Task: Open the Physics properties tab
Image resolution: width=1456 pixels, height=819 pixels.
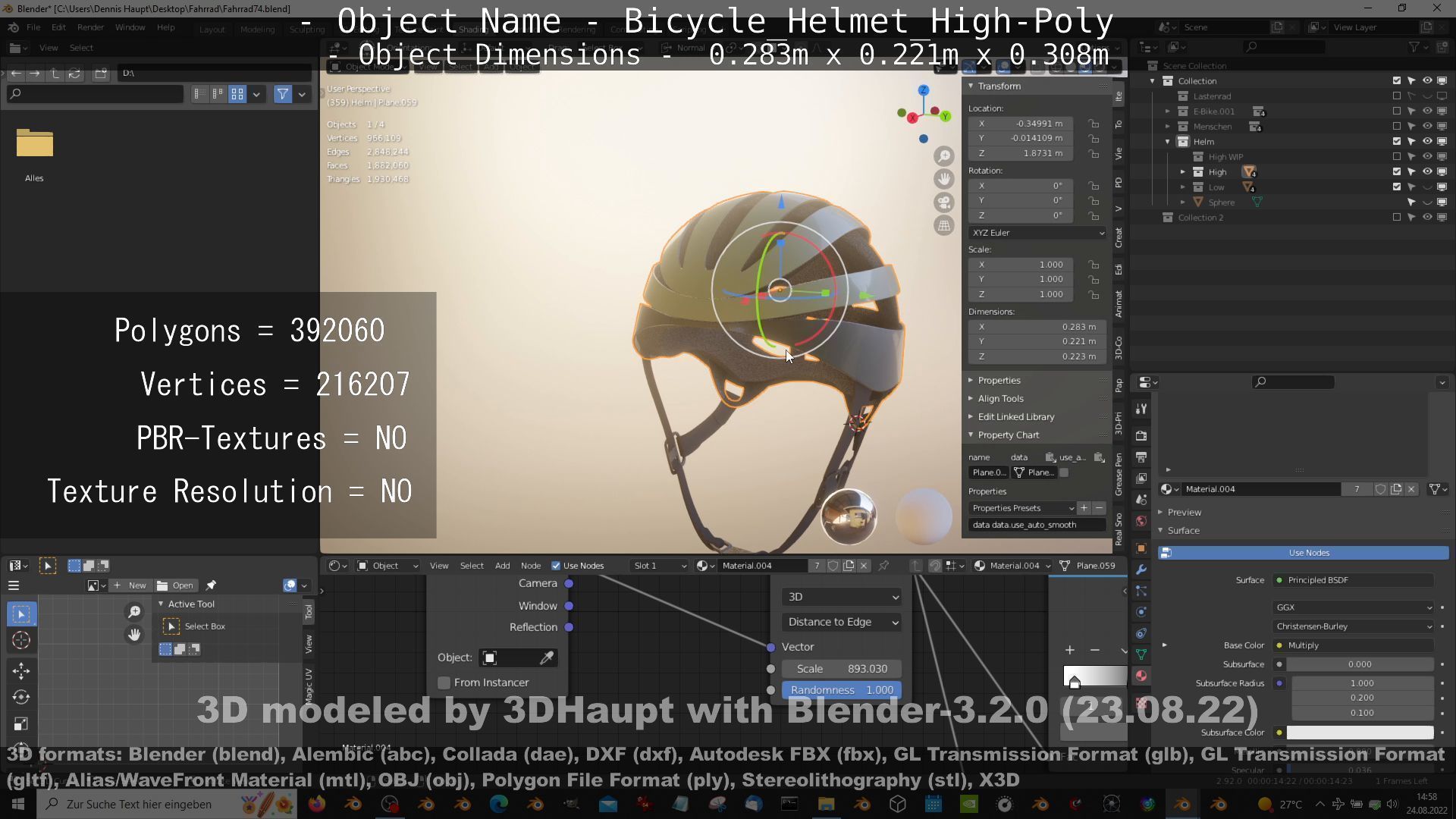Action: pos(1141,612)
